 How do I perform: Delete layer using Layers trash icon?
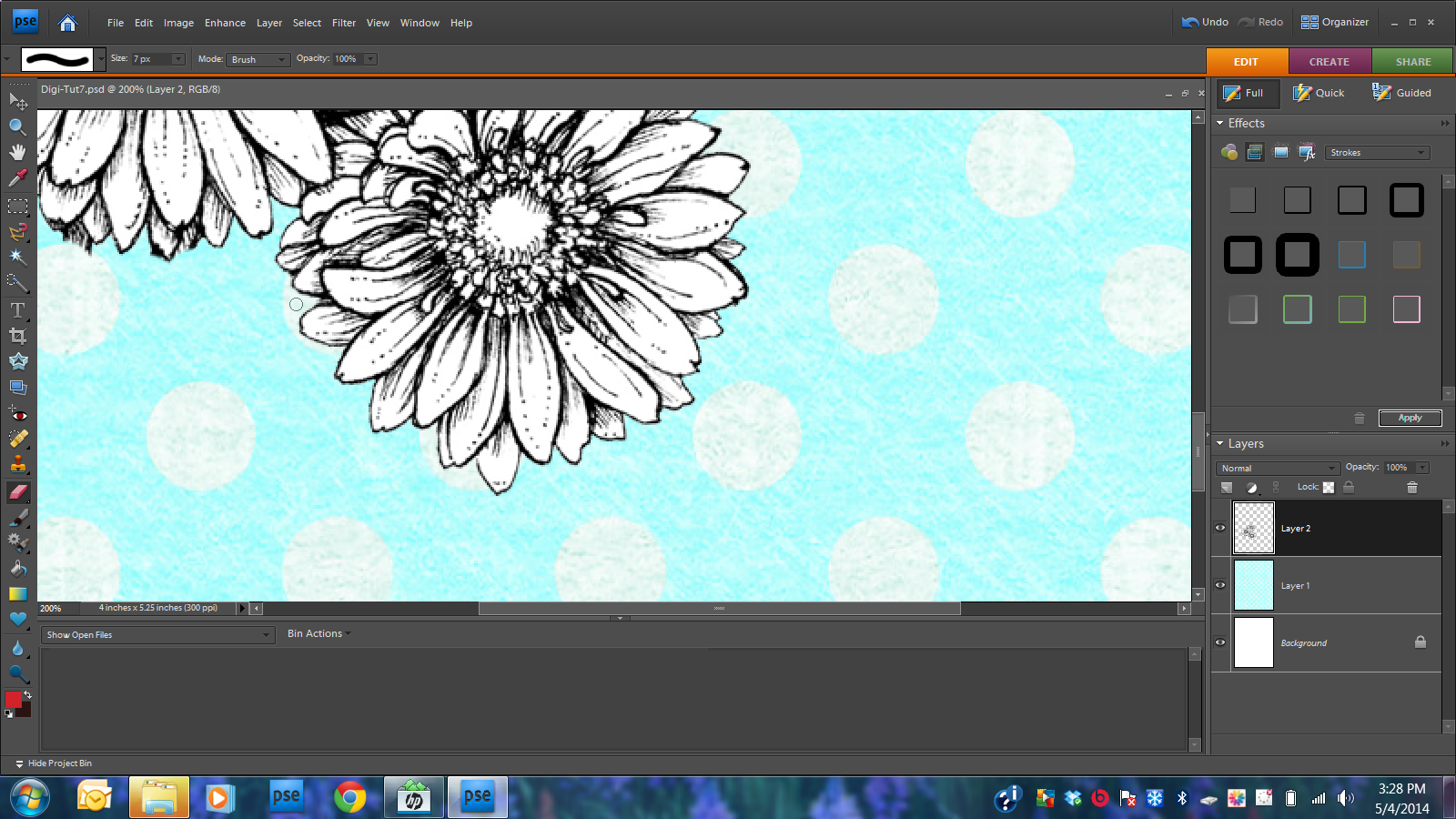[x=1412, y=488]
